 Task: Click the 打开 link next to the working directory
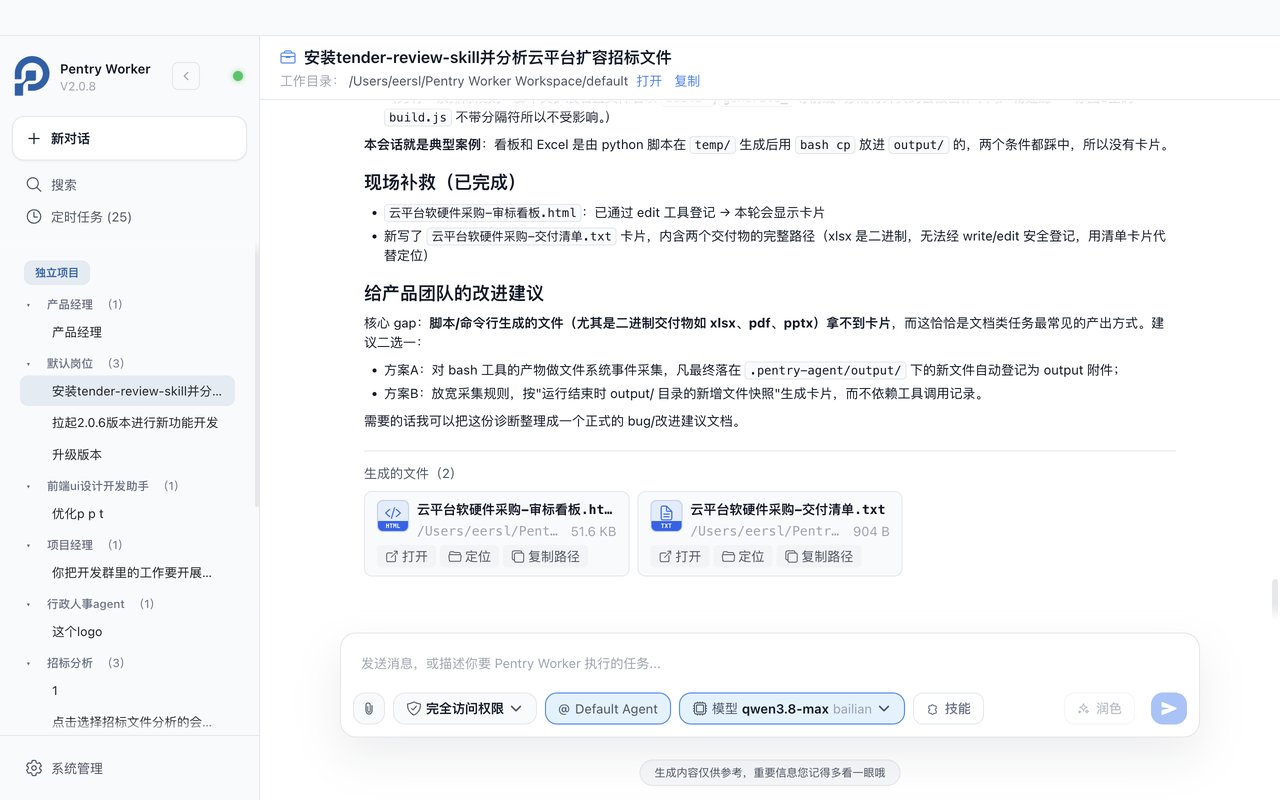click(x=649, y=81)
